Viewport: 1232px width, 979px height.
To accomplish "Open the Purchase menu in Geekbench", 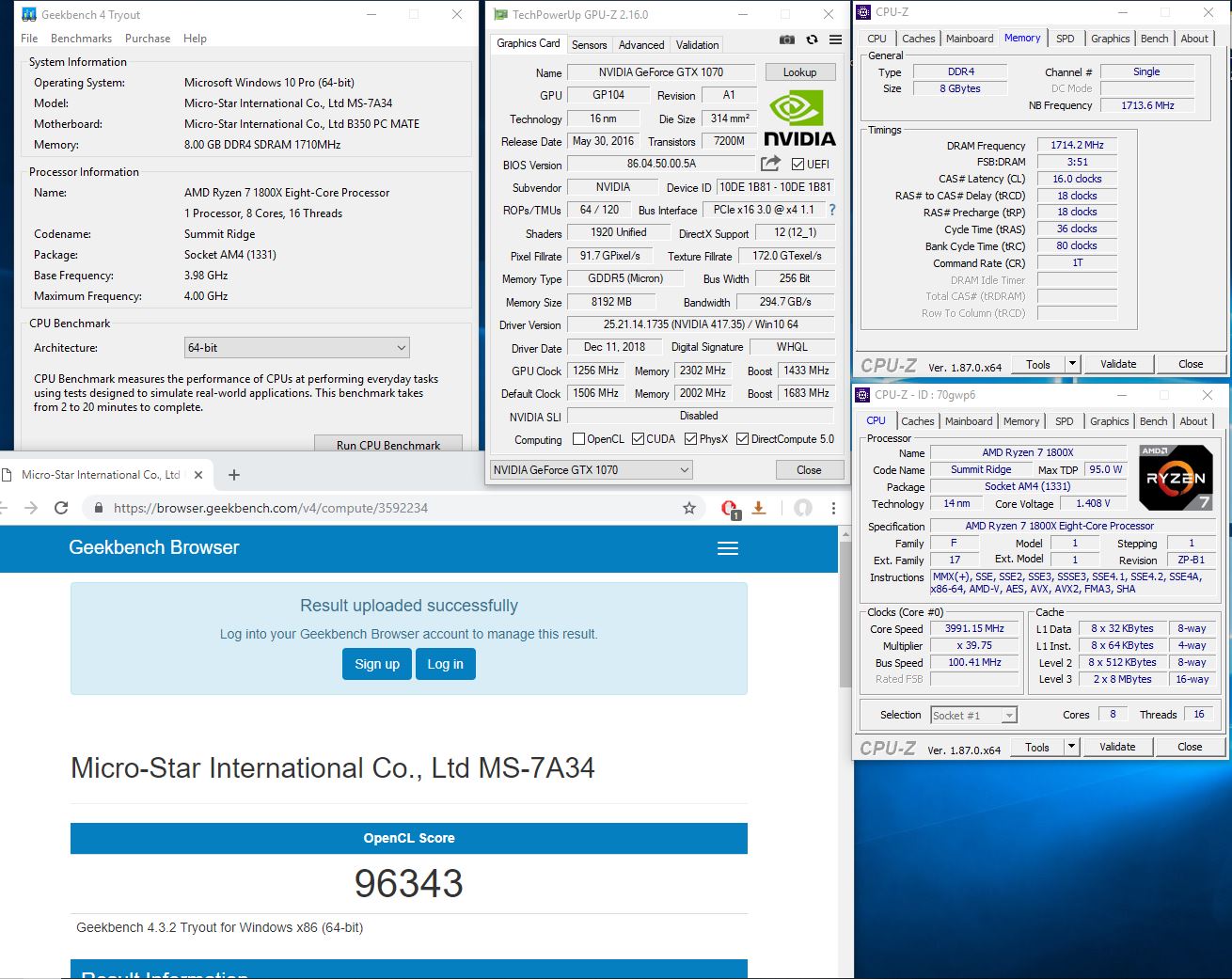I will tap(148, 39).
